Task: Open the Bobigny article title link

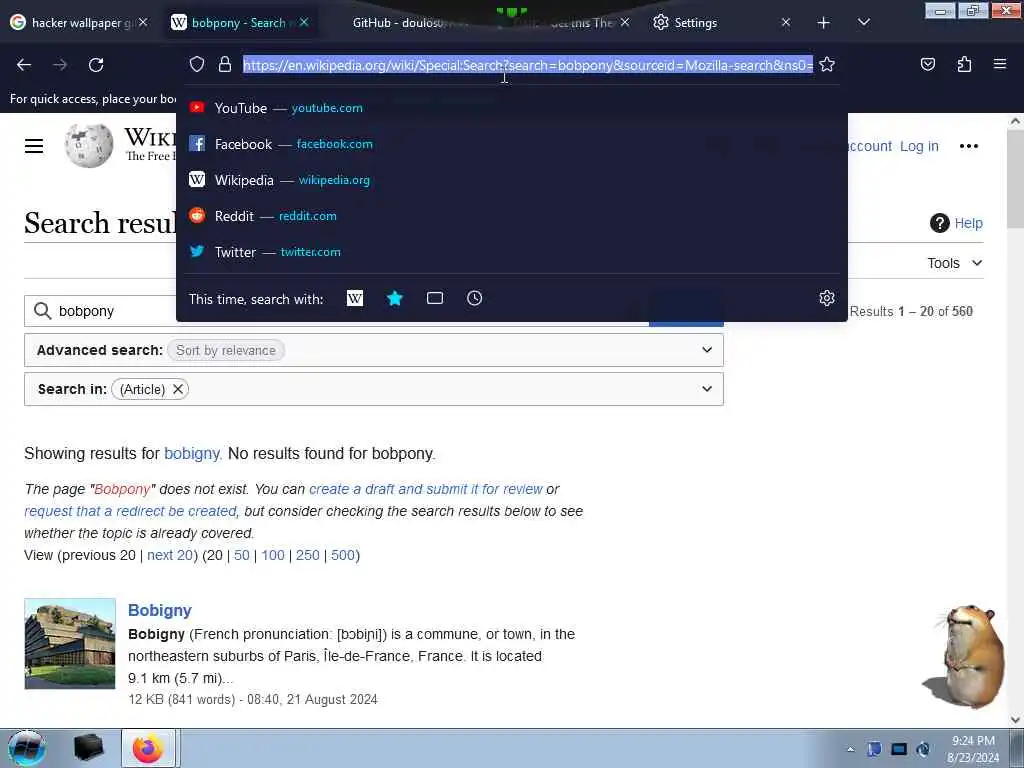Action: pos(160,610)
